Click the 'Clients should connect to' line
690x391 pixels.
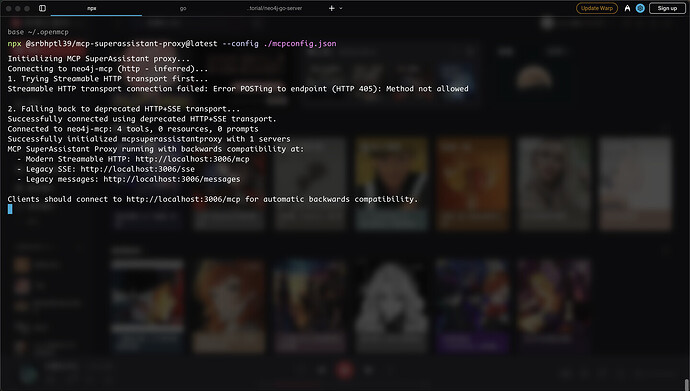click(x=213, y=199)
